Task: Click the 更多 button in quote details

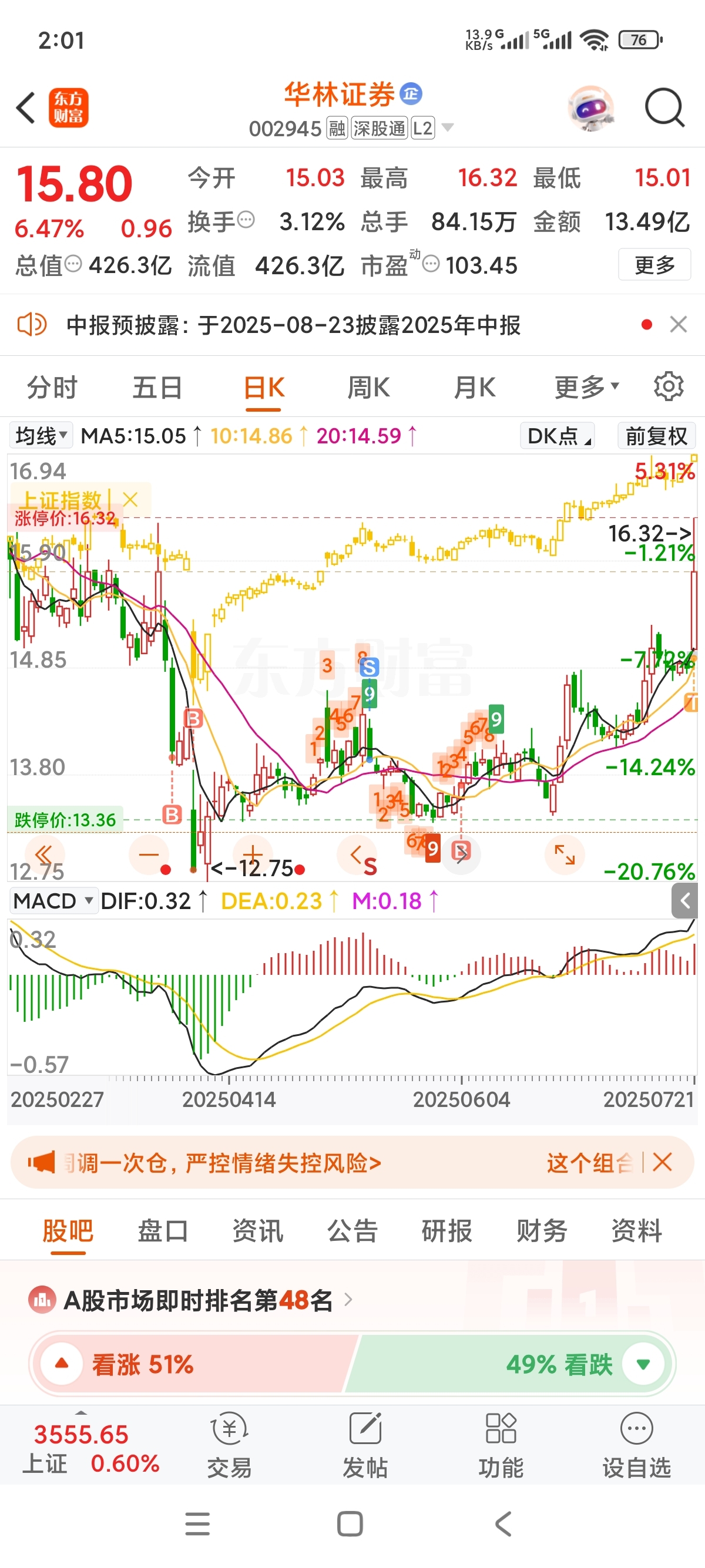Action: pyautogui.click(x=654, y=264)
